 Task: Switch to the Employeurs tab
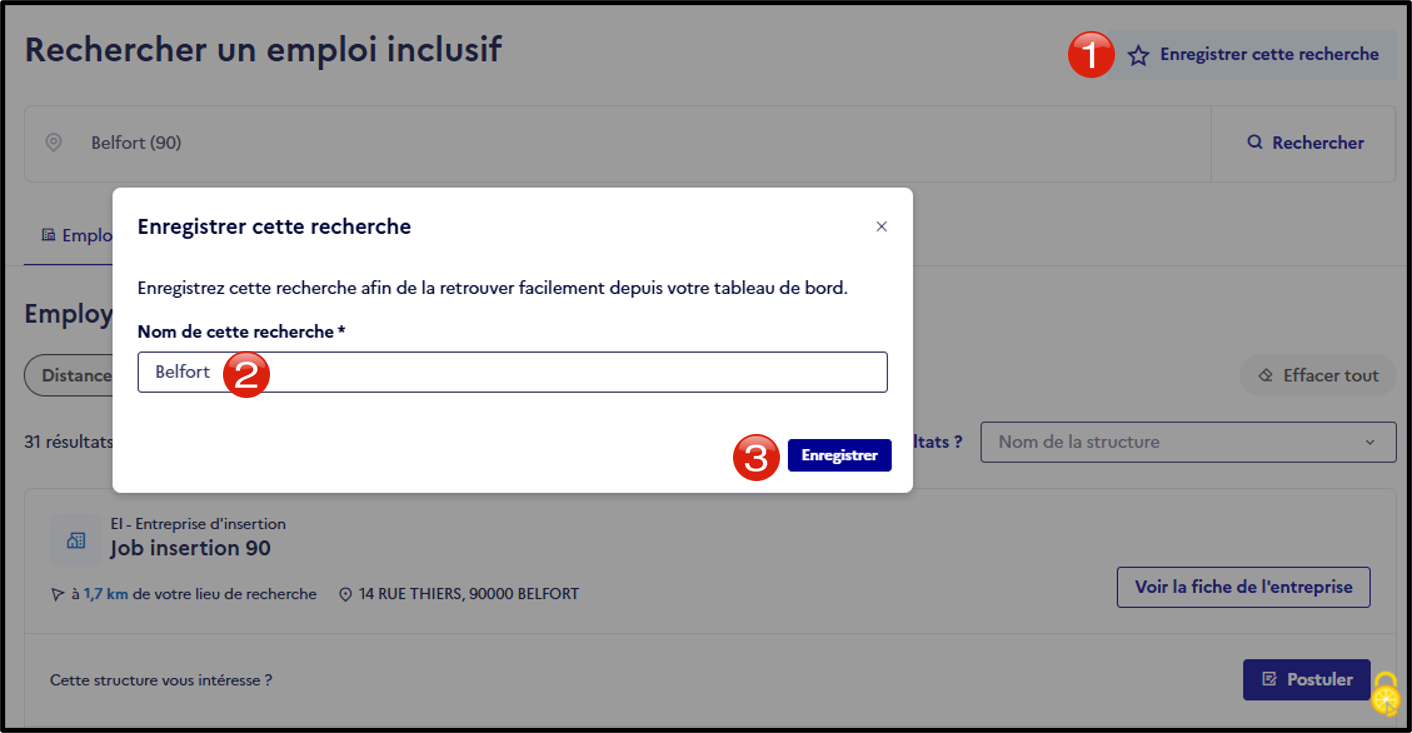[78, 236]
